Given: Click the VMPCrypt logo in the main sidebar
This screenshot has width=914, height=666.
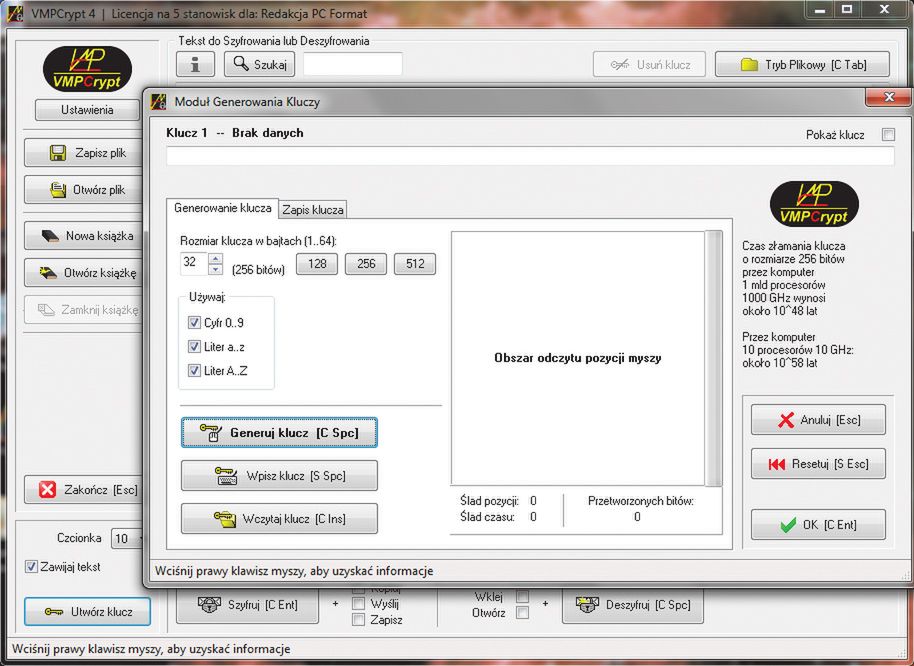Looking at the screenshot, I should pos(87,70).
